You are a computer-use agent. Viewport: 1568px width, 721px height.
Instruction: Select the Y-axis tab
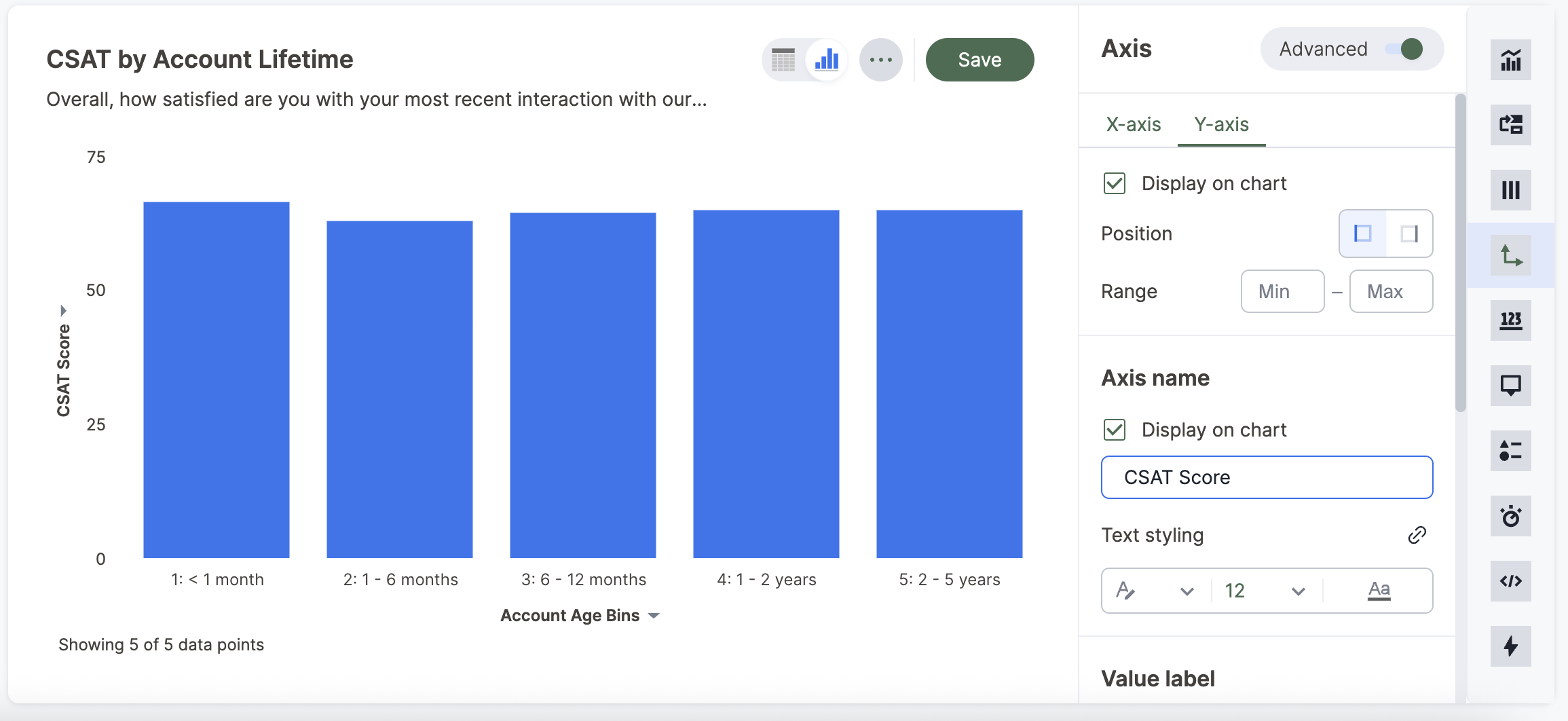1221,124
